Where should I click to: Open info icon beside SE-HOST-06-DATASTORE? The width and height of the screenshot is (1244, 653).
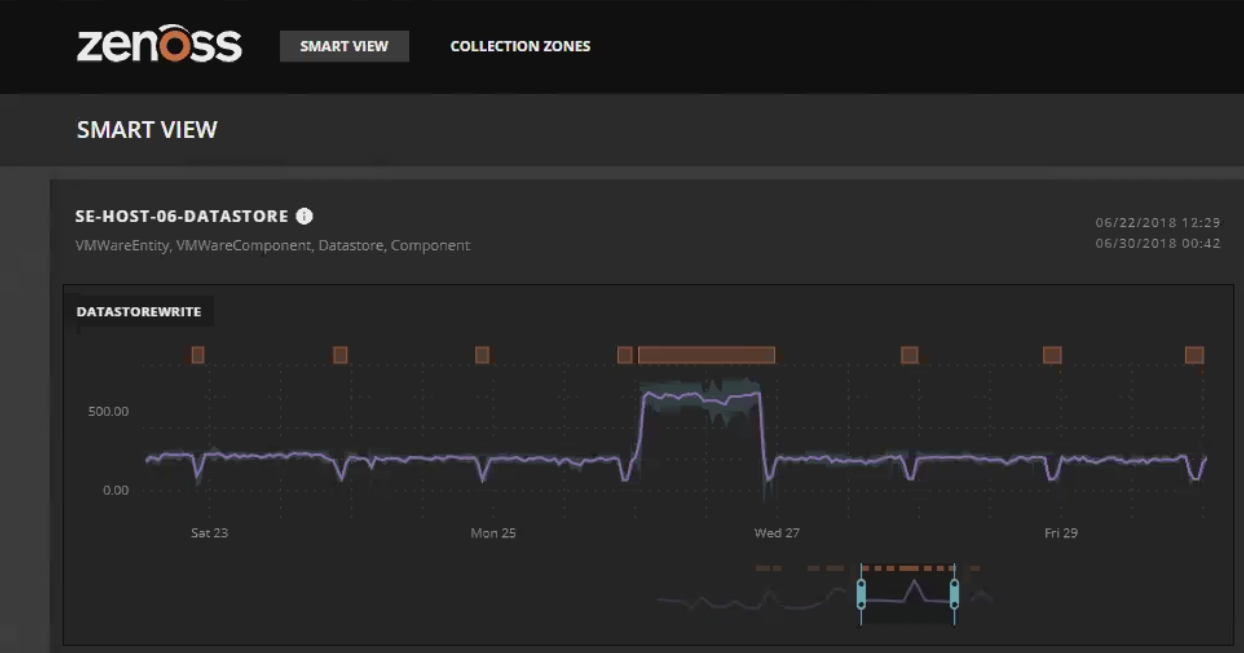click(305, 216)
